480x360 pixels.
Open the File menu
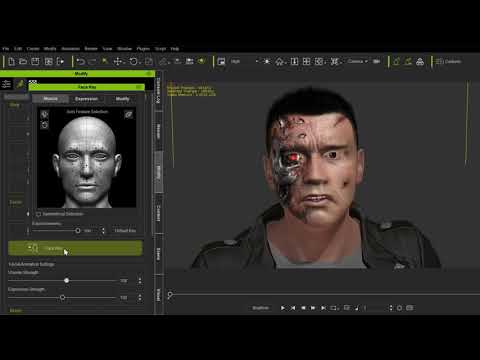pos(6,49)
